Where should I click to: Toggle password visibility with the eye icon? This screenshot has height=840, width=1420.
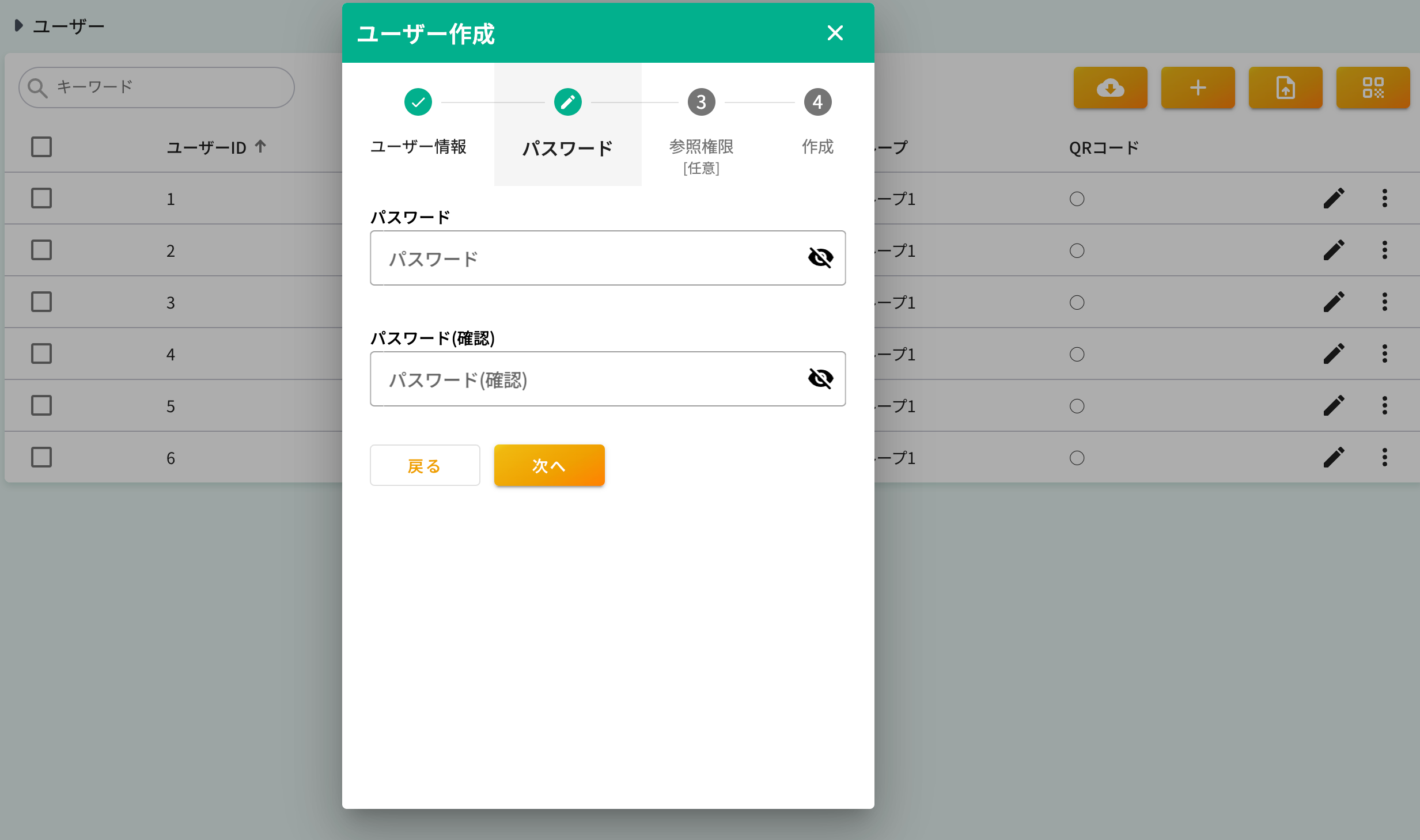tap(820, 257)
